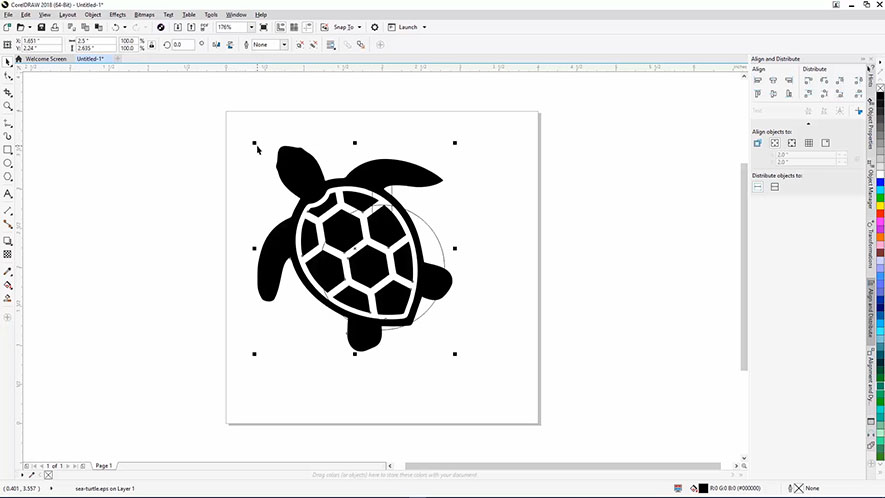Toggle Align objects to page edge
Screen dimensions: 885x498
coord(775,143)
